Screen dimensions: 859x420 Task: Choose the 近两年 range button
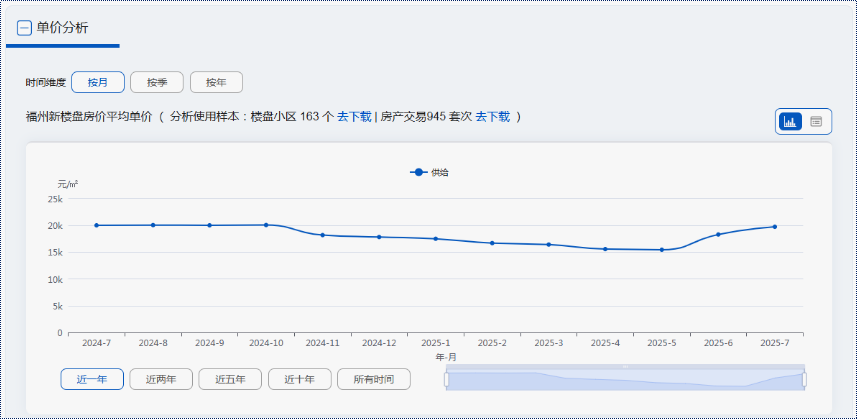click(x=160, y=379)
